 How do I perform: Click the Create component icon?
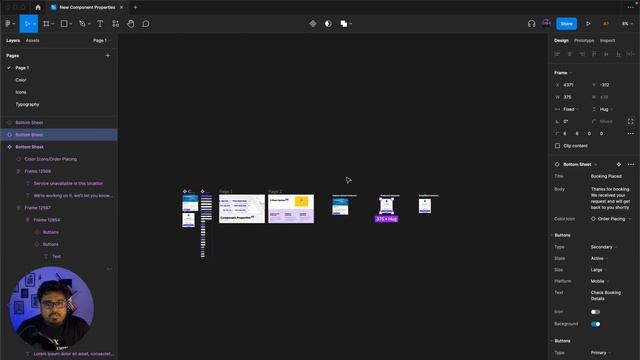(313, 24)
